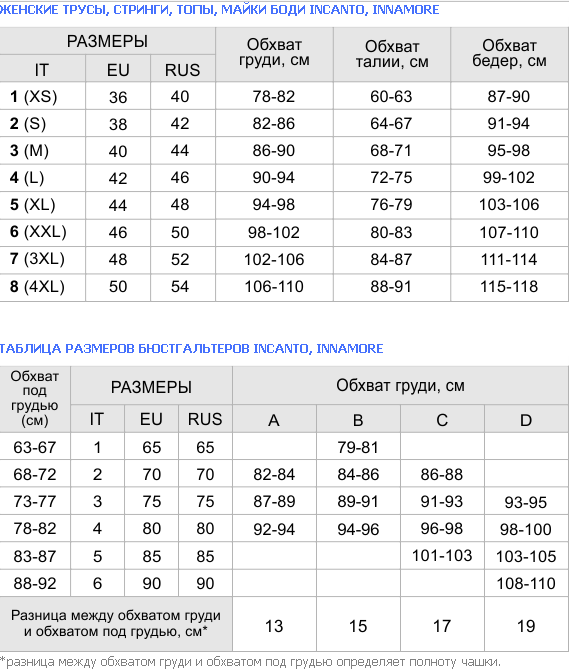Click the 8 (4XL) size cell
The width and height of the screenshot is (569, 671).
pos(42,286)
